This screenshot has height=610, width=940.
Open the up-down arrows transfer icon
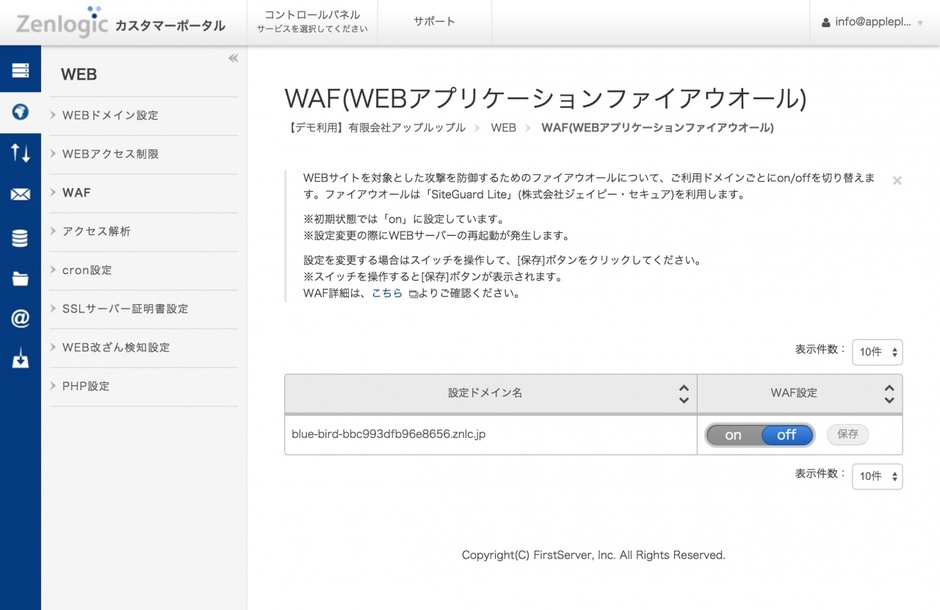click(20, 153)
